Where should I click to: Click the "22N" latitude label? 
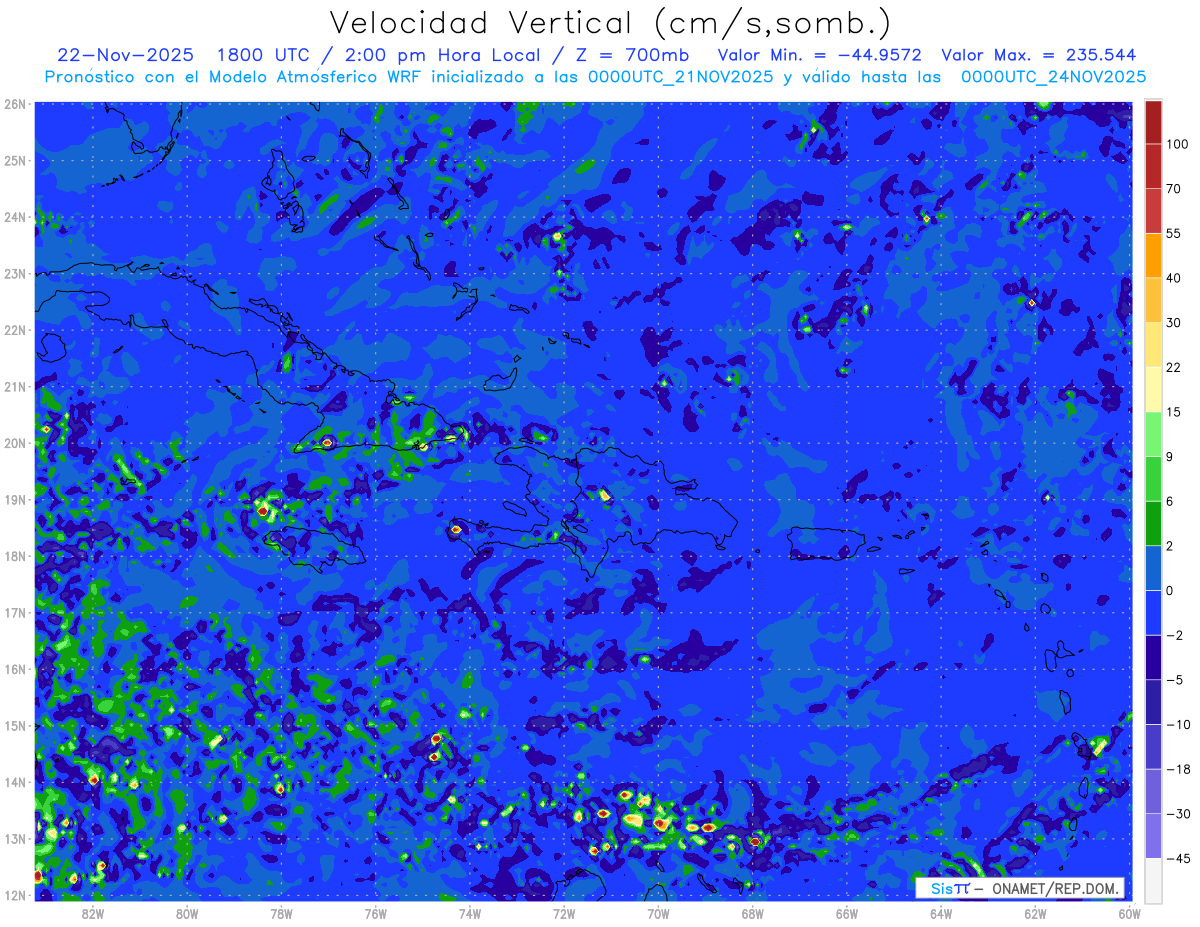pos(16,330)
